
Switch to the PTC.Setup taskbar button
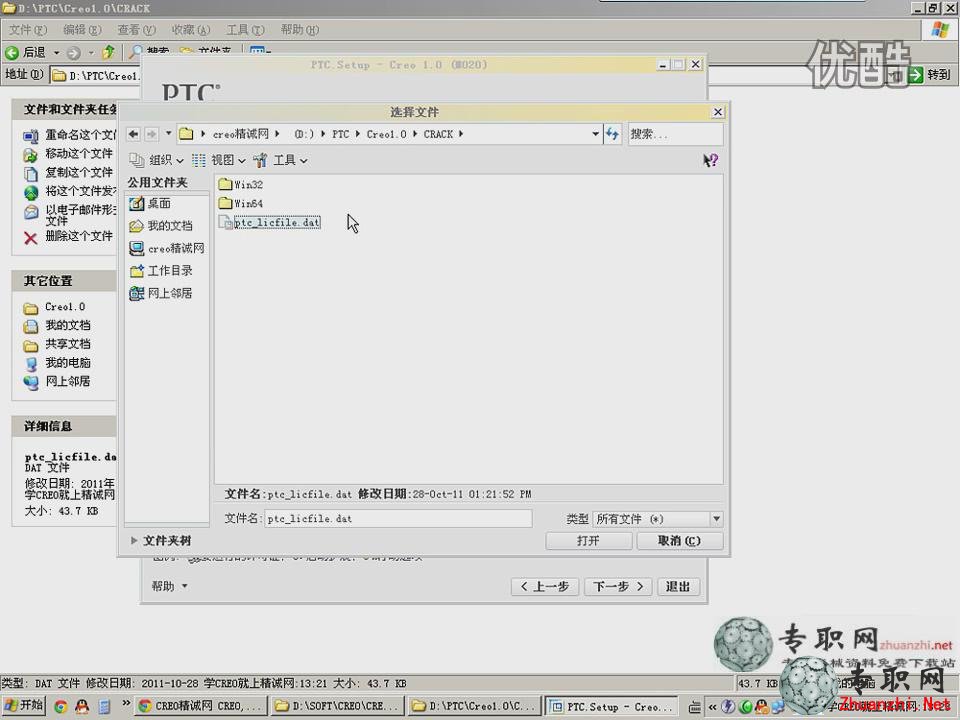click(612, 707)
